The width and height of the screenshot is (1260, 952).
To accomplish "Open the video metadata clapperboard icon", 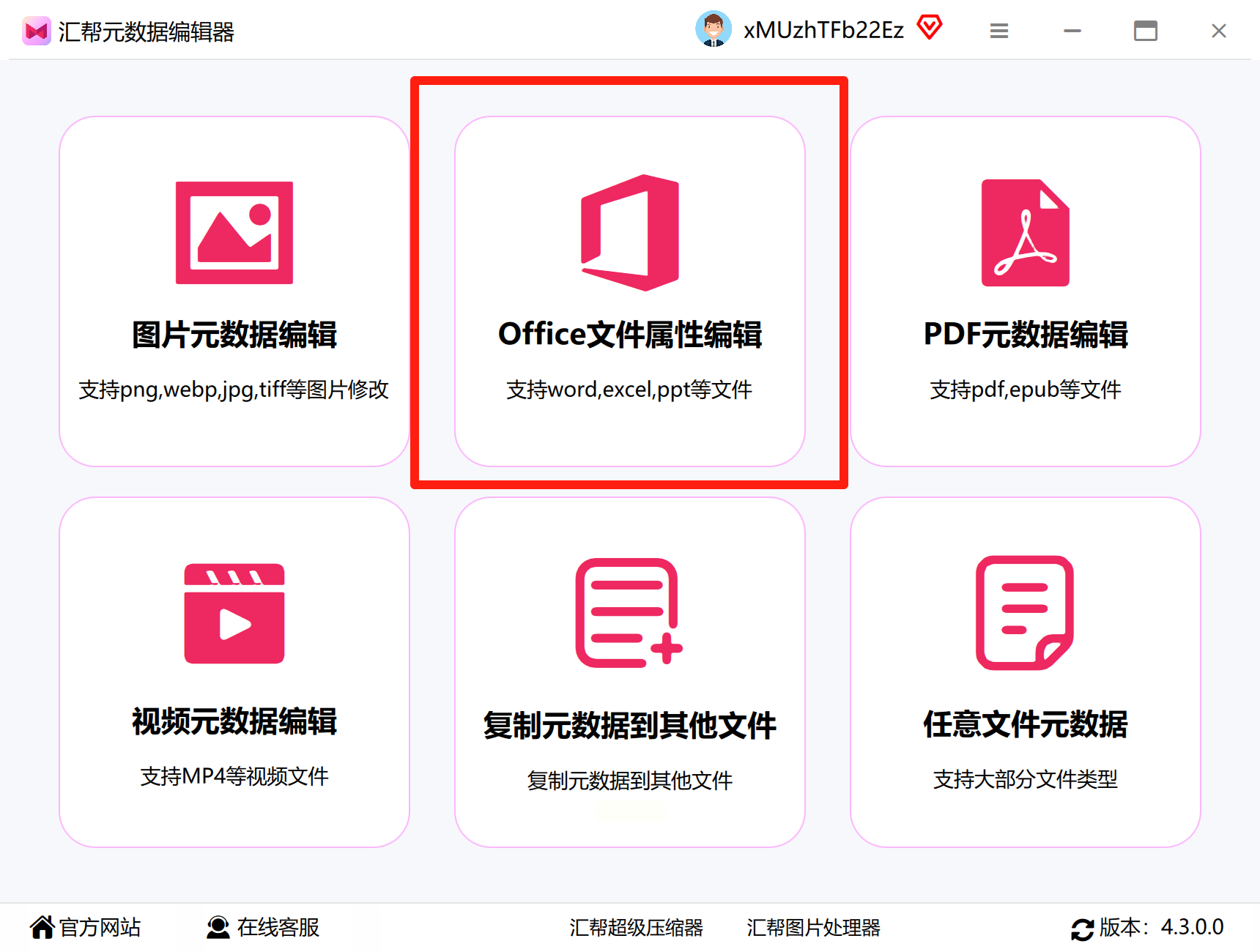I will [234, 614].
